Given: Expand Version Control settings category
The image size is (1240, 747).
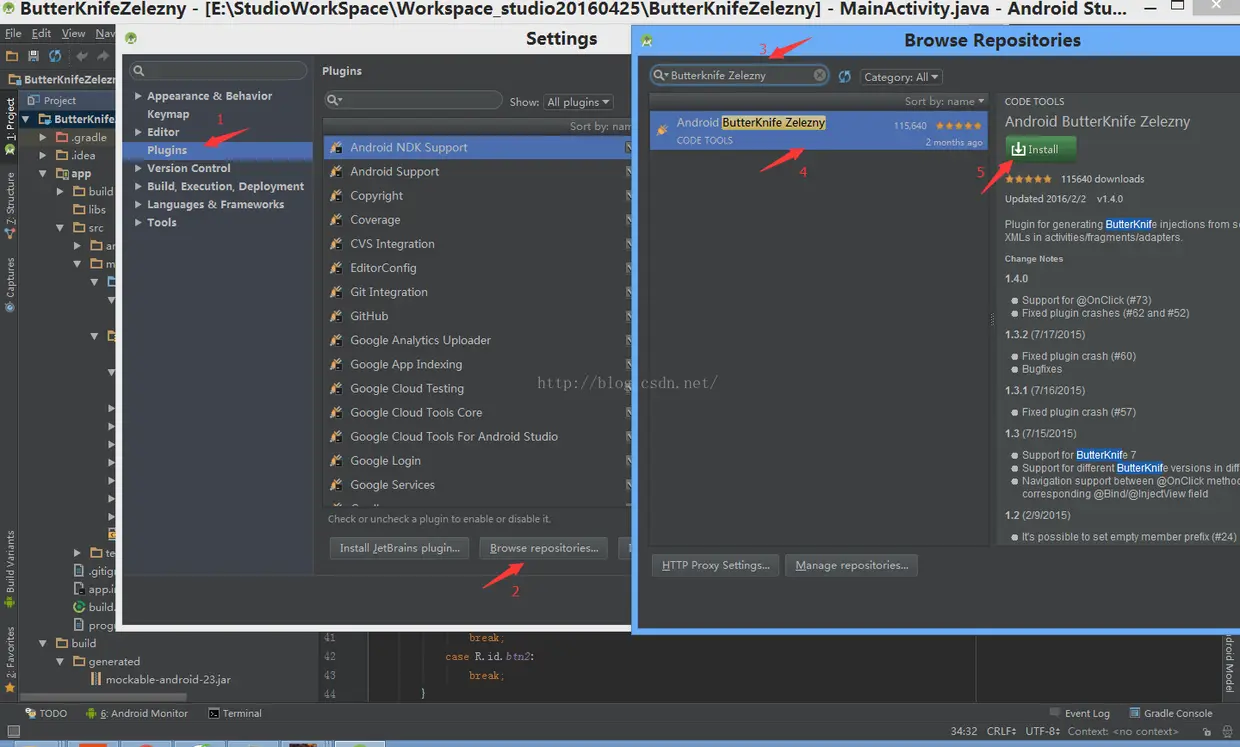Looking at the screenshot, I should click(x=139, y=168).
